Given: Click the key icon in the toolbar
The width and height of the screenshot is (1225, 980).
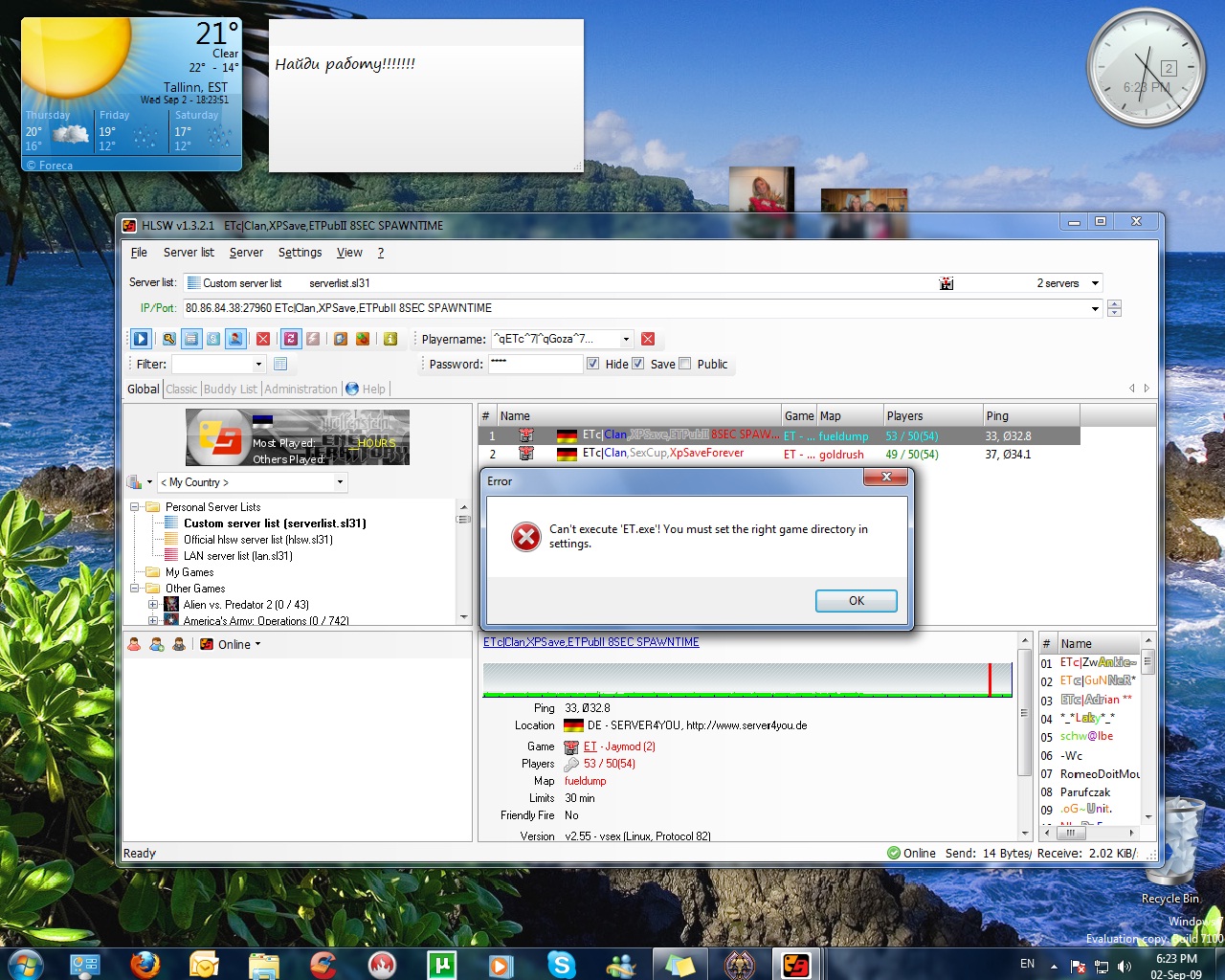Looking at the screenshot, I should coord(168,339).
